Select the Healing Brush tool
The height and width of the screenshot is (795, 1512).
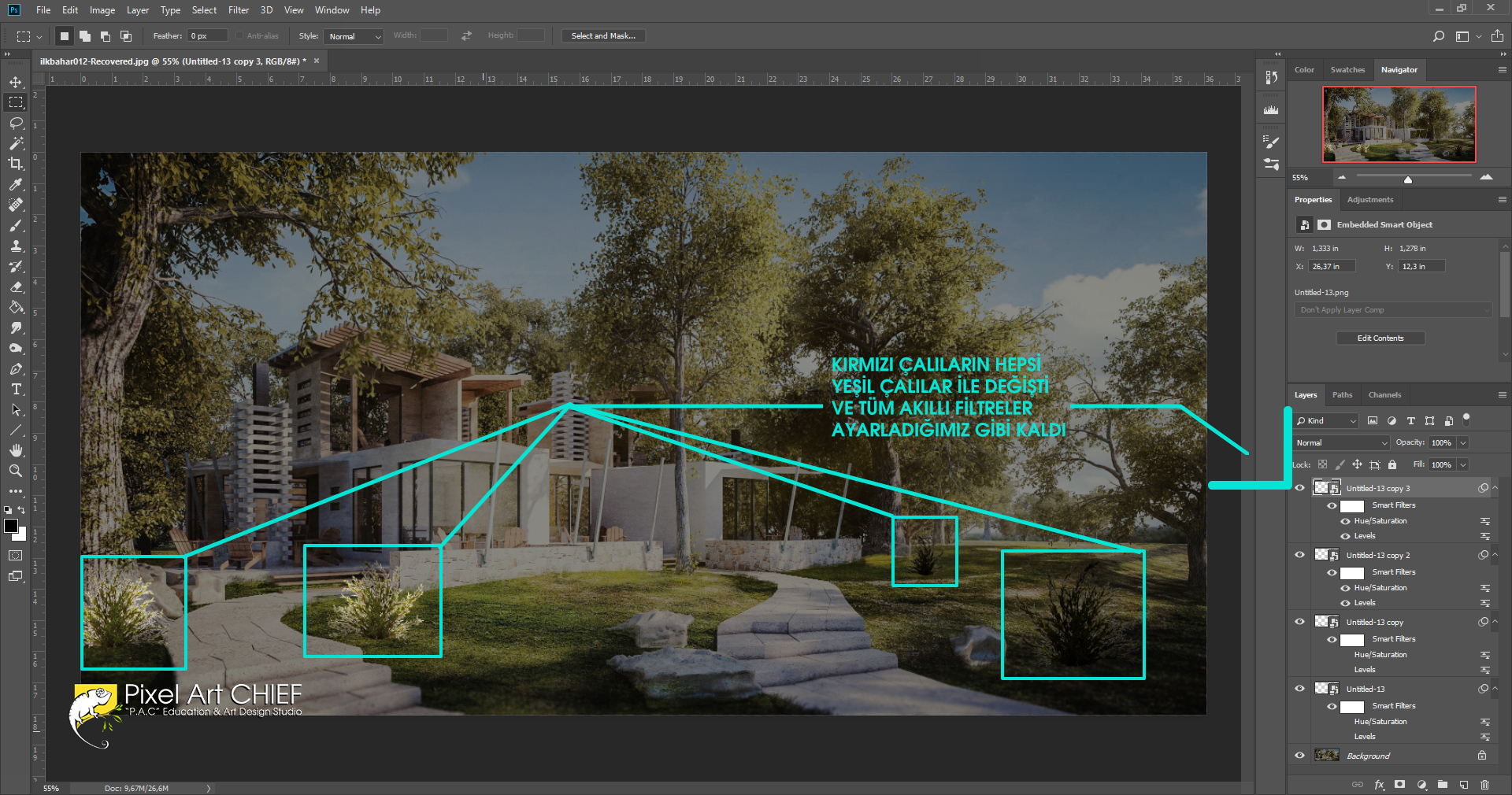point(16,205)
